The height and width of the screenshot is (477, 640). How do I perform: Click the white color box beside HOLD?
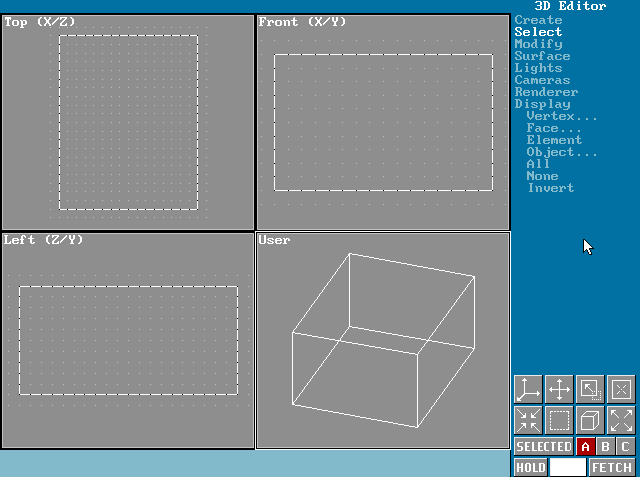coord(568,467)
